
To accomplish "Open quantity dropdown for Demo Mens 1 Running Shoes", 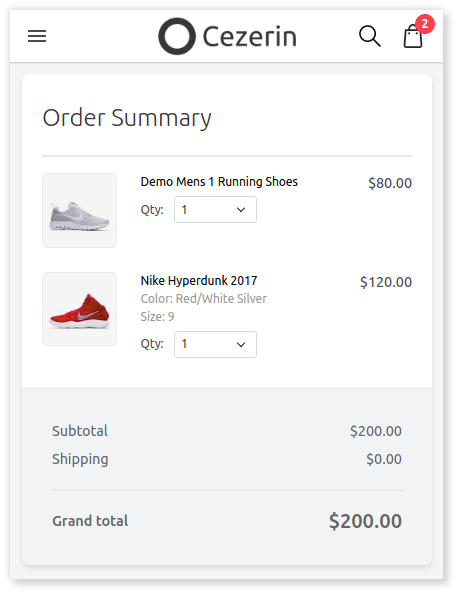I will pos(215,209).
